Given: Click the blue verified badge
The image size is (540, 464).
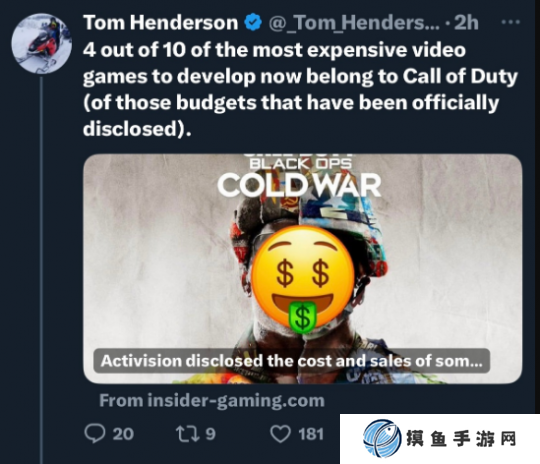Looking at the screenshot, I should click(253, 22).
